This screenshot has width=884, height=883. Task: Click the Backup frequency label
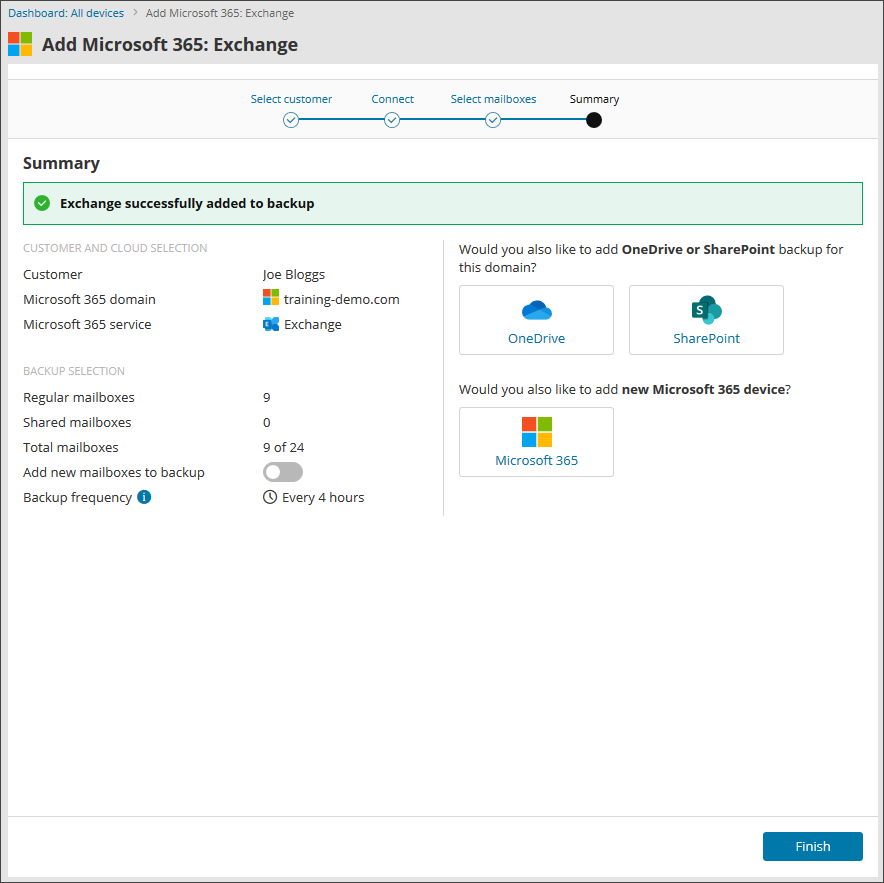point(77,497)
